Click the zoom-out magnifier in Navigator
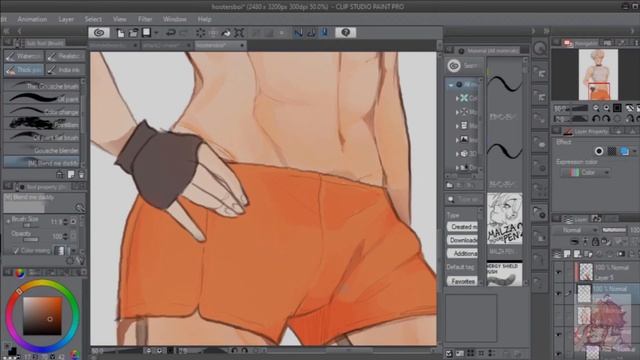This screenshot has width=640, height=360. pyautogui.click(x=596, y=108)
